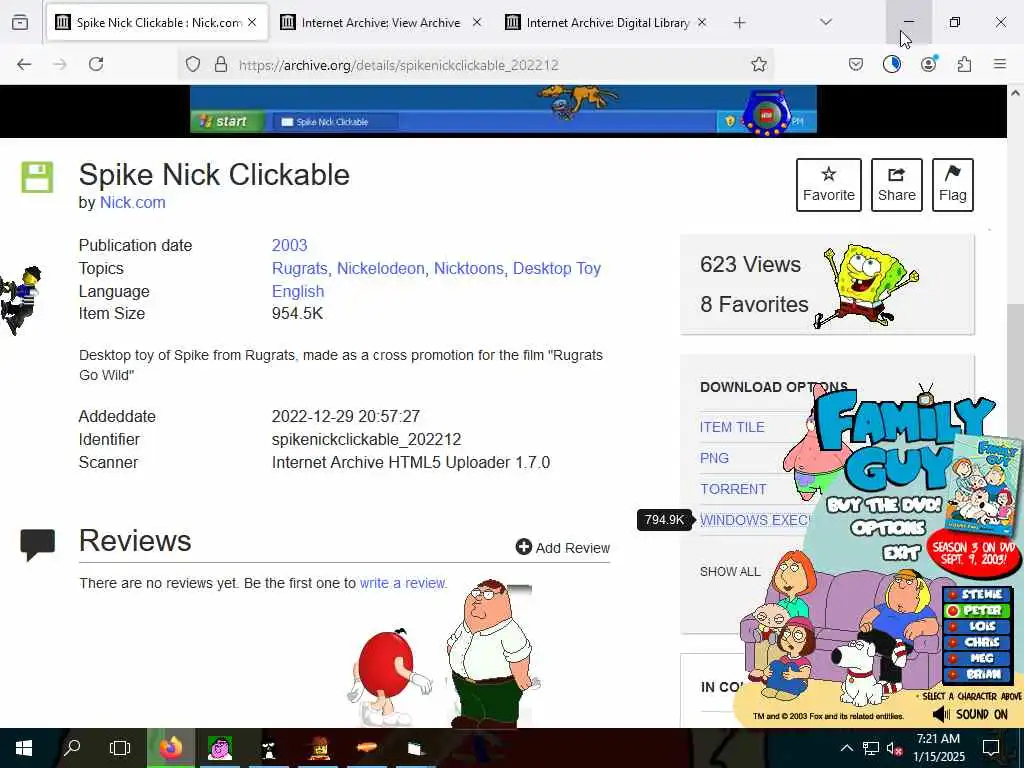
Task: Reload the current archive.org page
Action: point(96,64)
